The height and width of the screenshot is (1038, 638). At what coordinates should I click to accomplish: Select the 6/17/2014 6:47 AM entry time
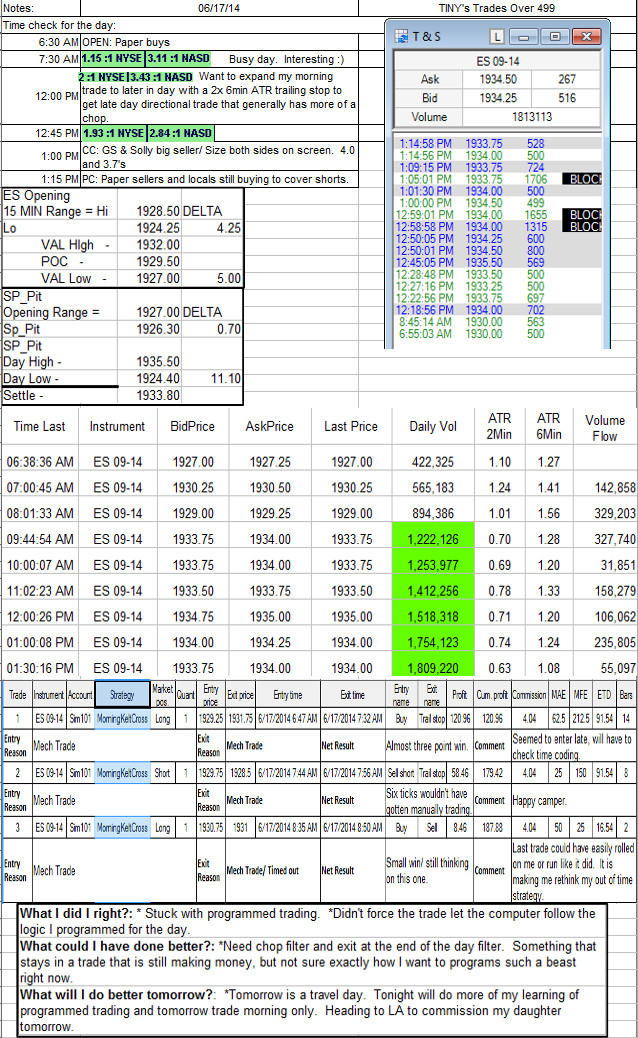pos(288,718)
